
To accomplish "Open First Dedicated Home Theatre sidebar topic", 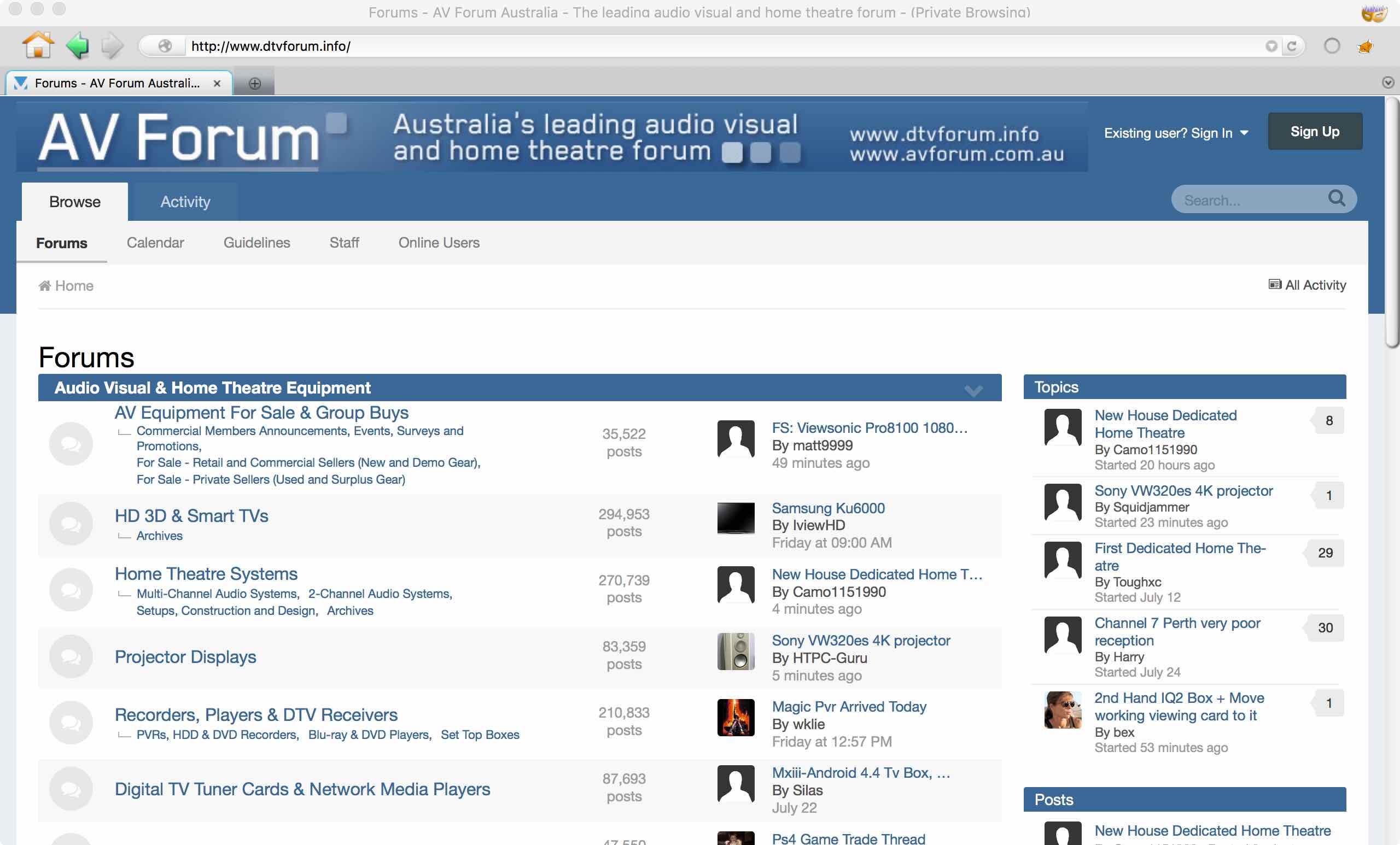I will pyautogui.click(x=1180, y=556).
